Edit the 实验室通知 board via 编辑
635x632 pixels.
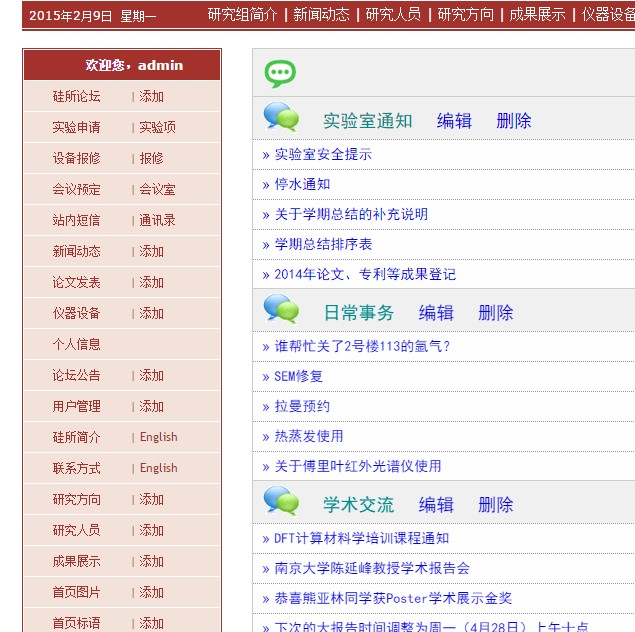454,121
